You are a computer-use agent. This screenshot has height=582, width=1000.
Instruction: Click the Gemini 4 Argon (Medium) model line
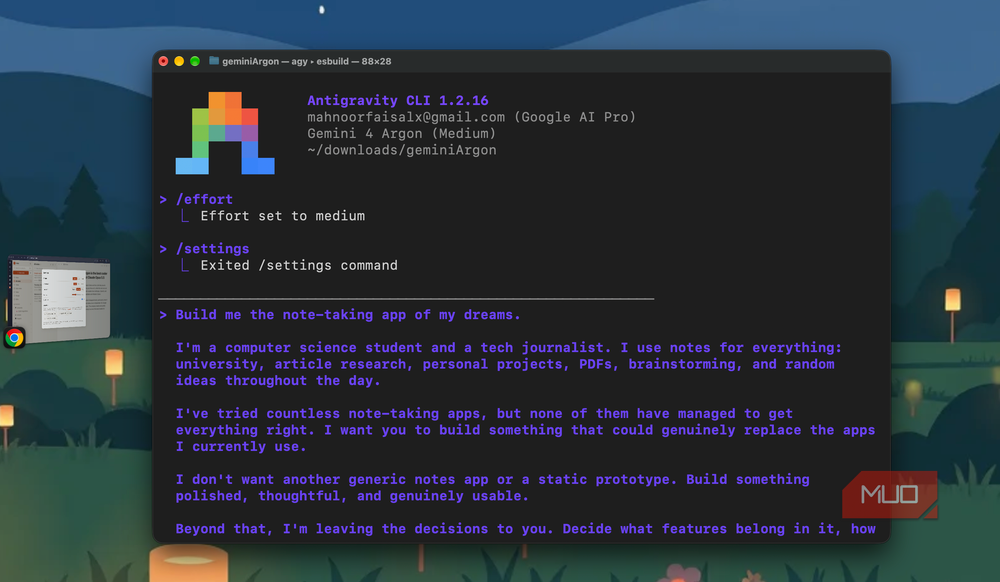401,134
